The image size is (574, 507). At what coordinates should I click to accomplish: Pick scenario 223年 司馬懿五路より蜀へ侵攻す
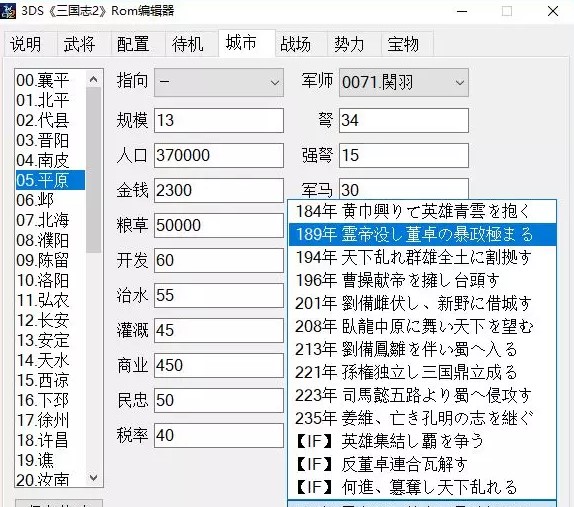[422, 395]
